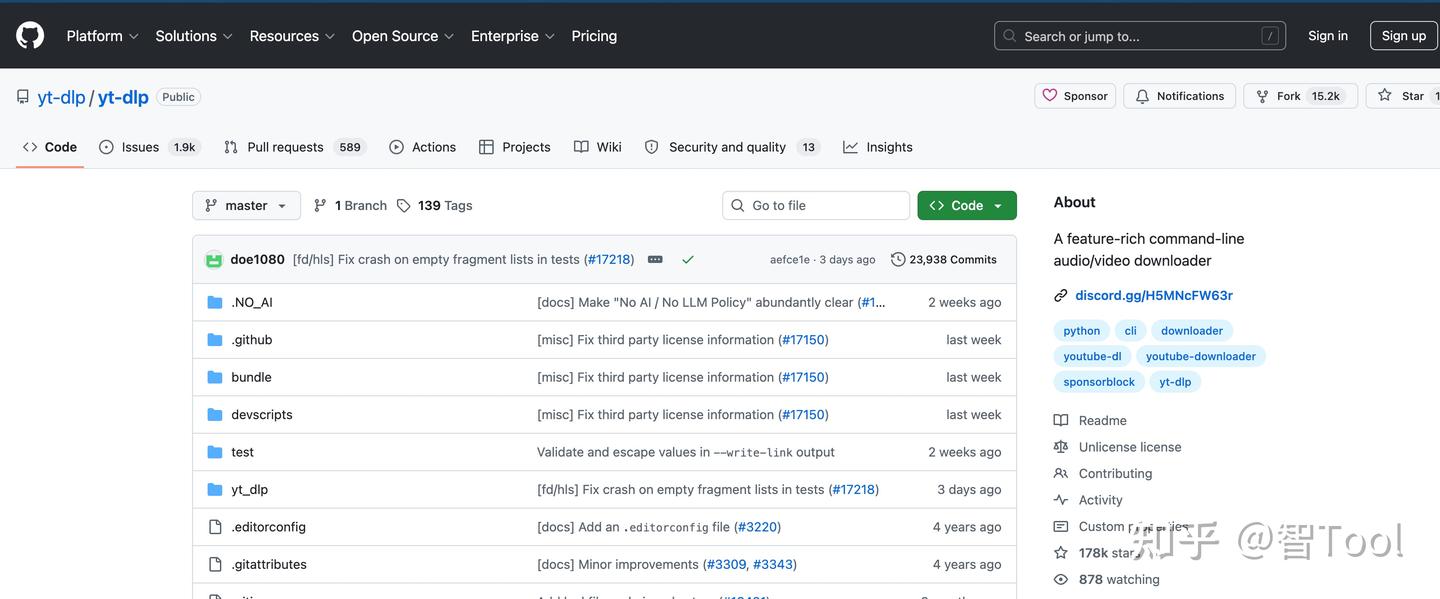Screen dimensions: 1440x599
Task: Open the Open Source dropdown menu
Action: [x=403, y=36]
